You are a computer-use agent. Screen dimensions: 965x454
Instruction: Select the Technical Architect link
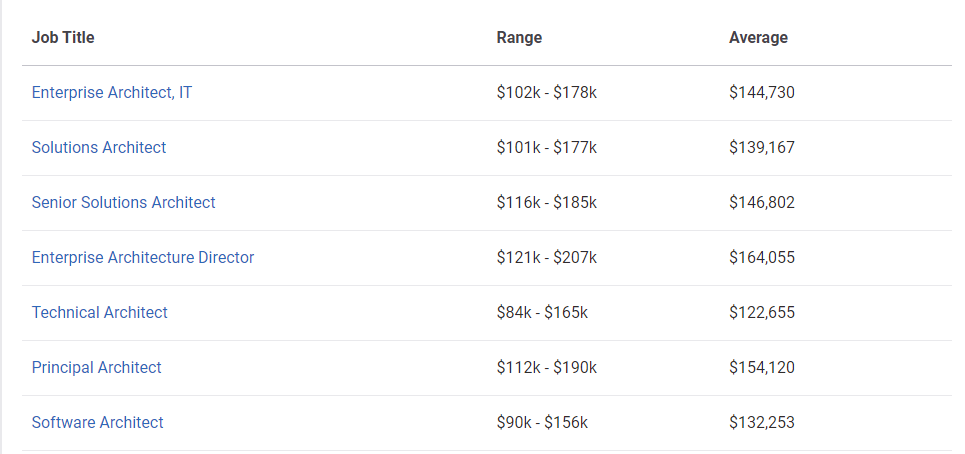[x=100, y=313]
